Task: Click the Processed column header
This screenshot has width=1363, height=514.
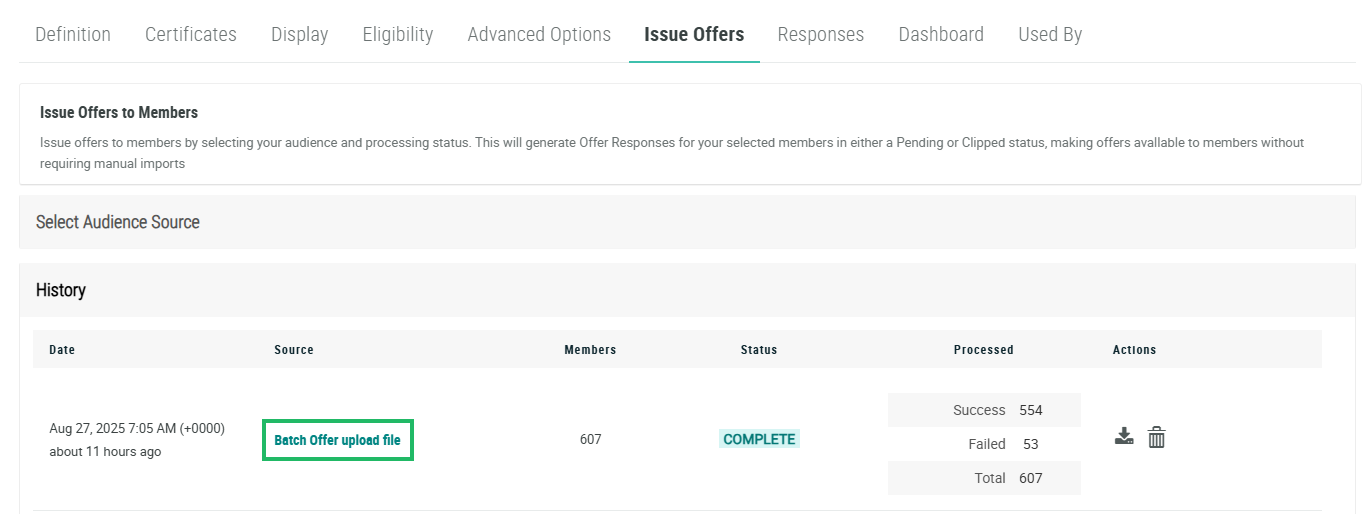Action: (x=983, y=350)
